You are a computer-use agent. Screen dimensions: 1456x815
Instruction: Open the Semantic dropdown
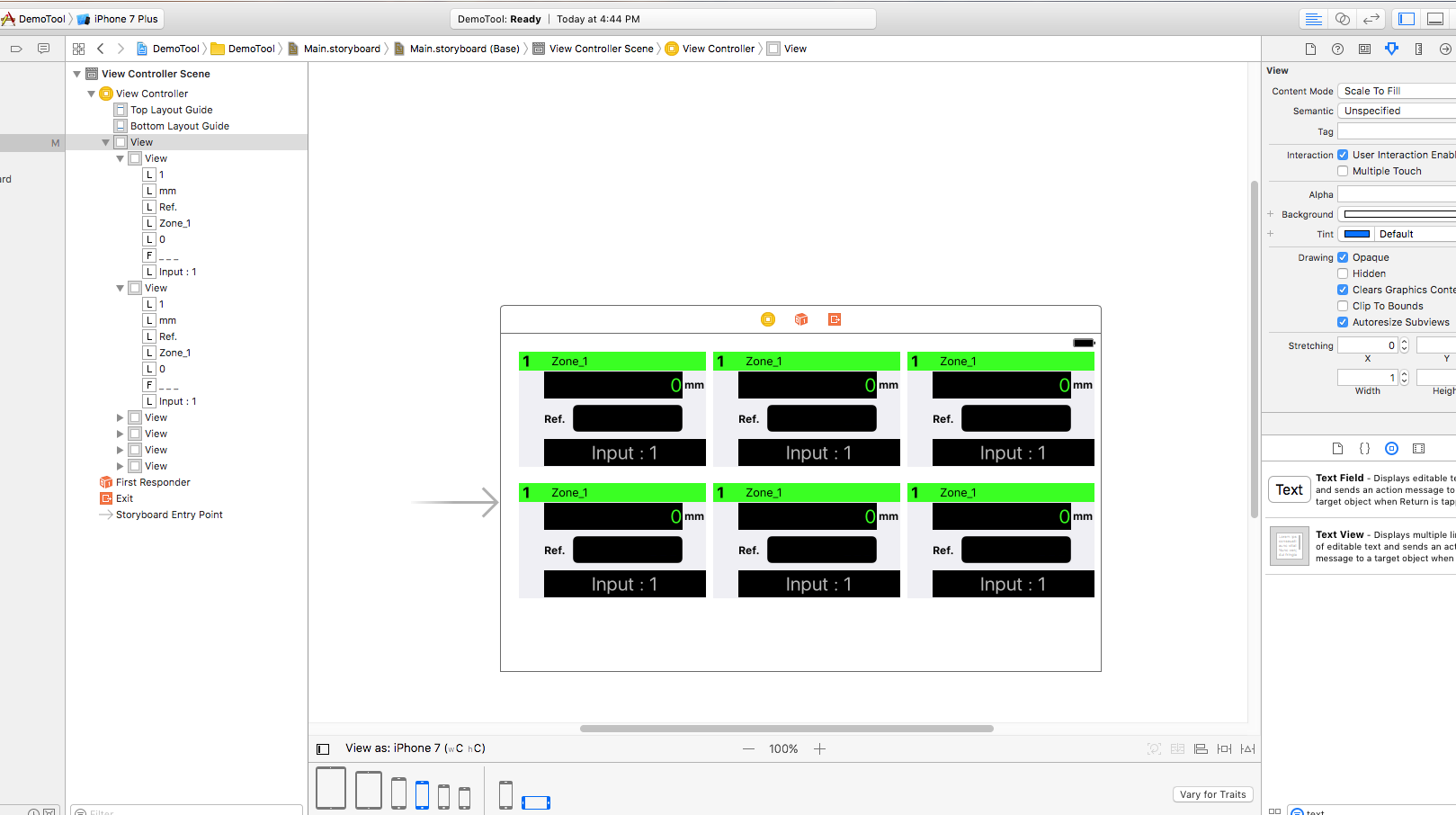pos(1397,111)
